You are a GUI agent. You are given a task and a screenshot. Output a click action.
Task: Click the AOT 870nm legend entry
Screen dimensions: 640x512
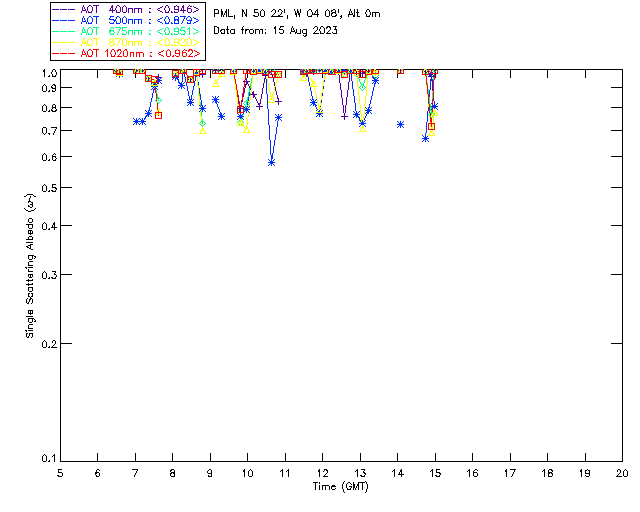[x=127, y=42]
